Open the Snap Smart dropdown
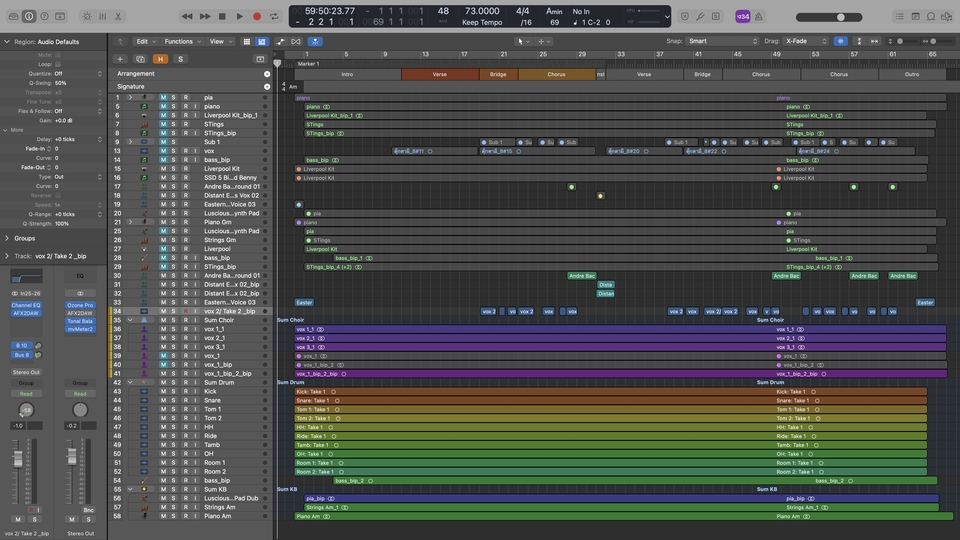 [x=723, y=41]
